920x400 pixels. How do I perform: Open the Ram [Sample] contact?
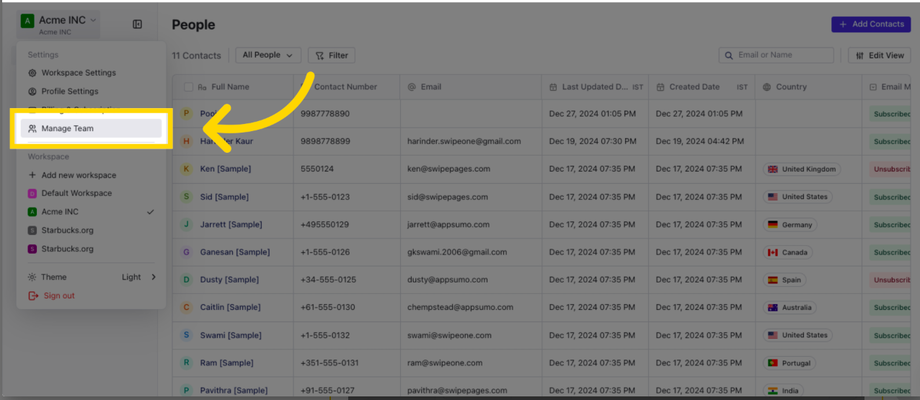[x=226, y=363]
